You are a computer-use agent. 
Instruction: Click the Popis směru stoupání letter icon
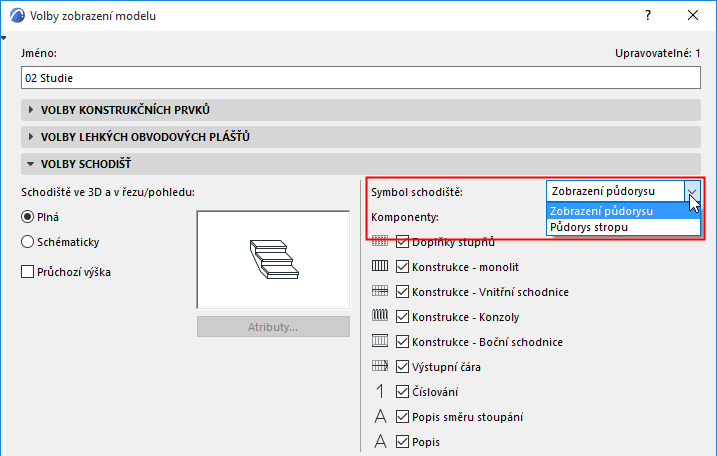[380, 417]
